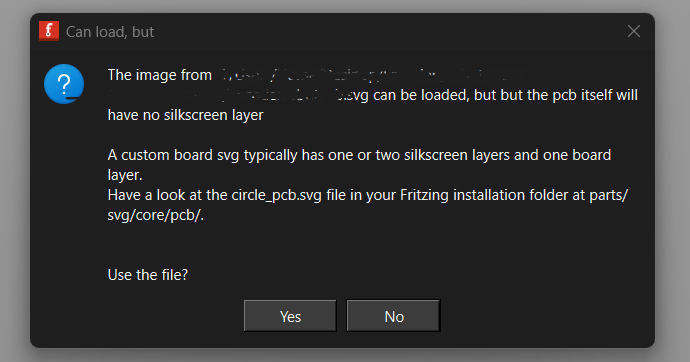
Task: Click the "Can load, but" window title
Action: point(110,32)
